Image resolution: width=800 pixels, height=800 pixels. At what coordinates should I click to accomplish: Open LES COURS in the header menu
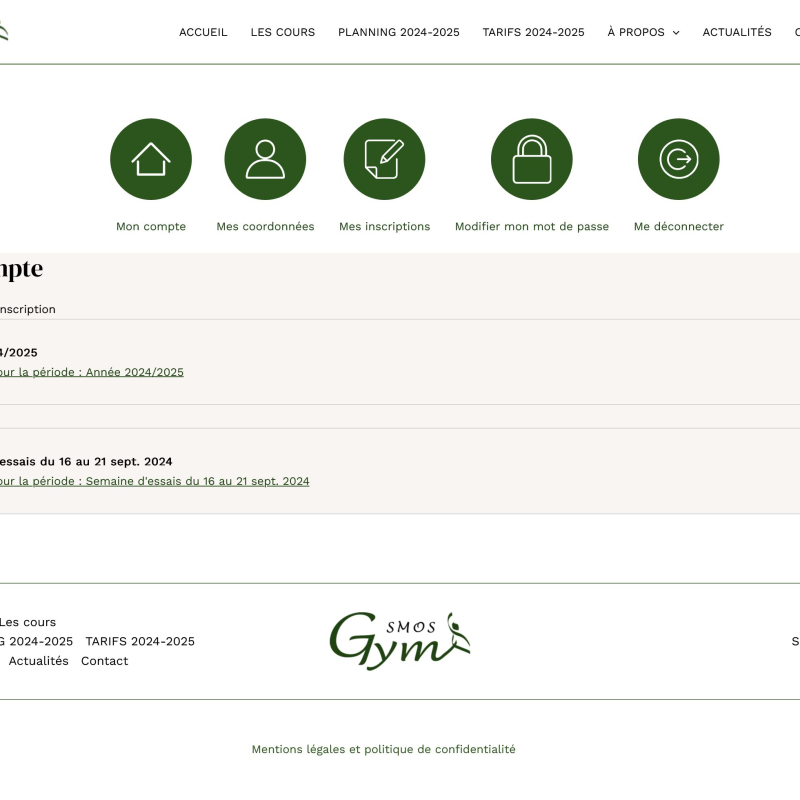282,32
